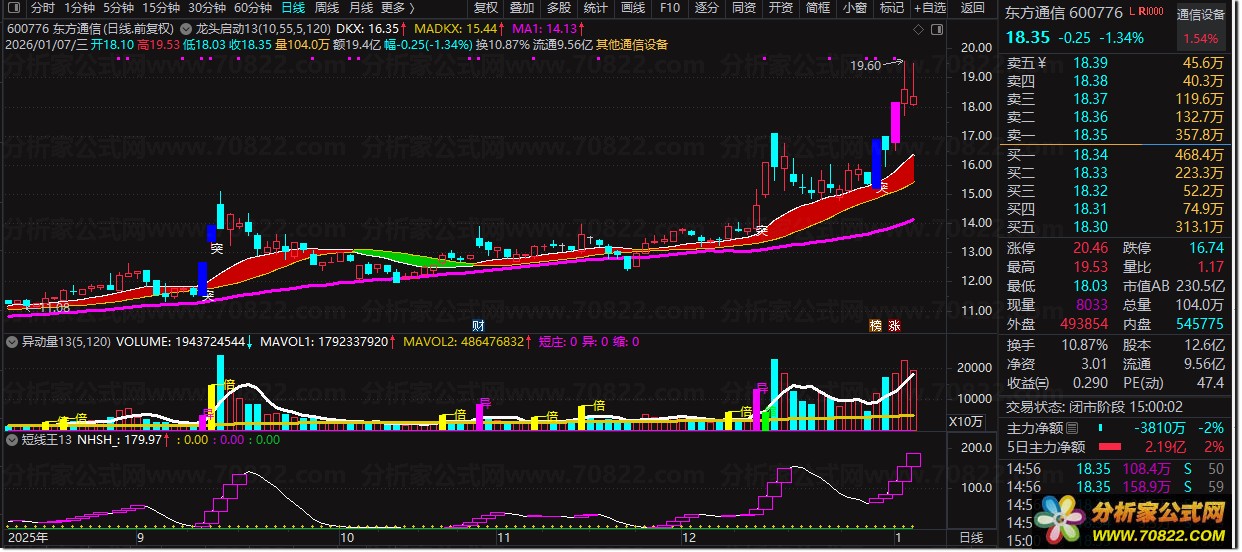Open the 复权 adjustment menu

pos(485,8)
